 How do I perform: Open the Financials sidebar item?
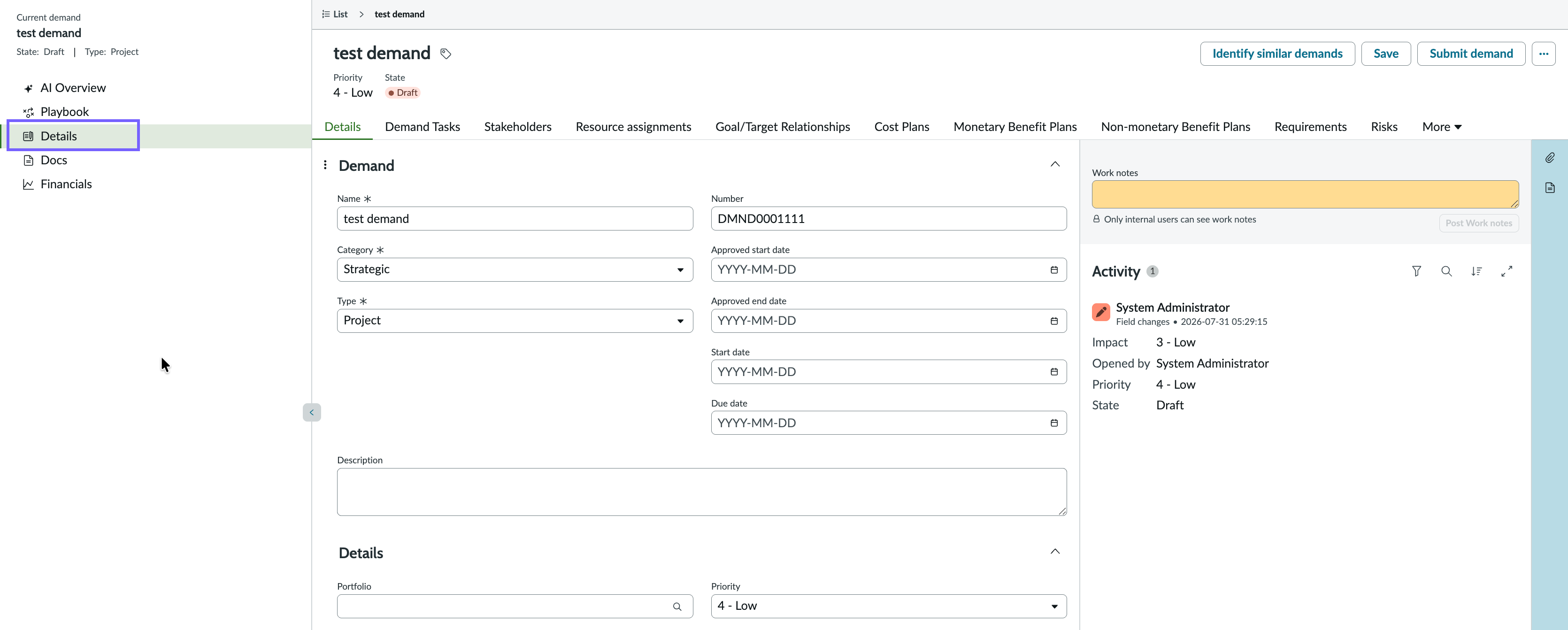pos(66,184)
